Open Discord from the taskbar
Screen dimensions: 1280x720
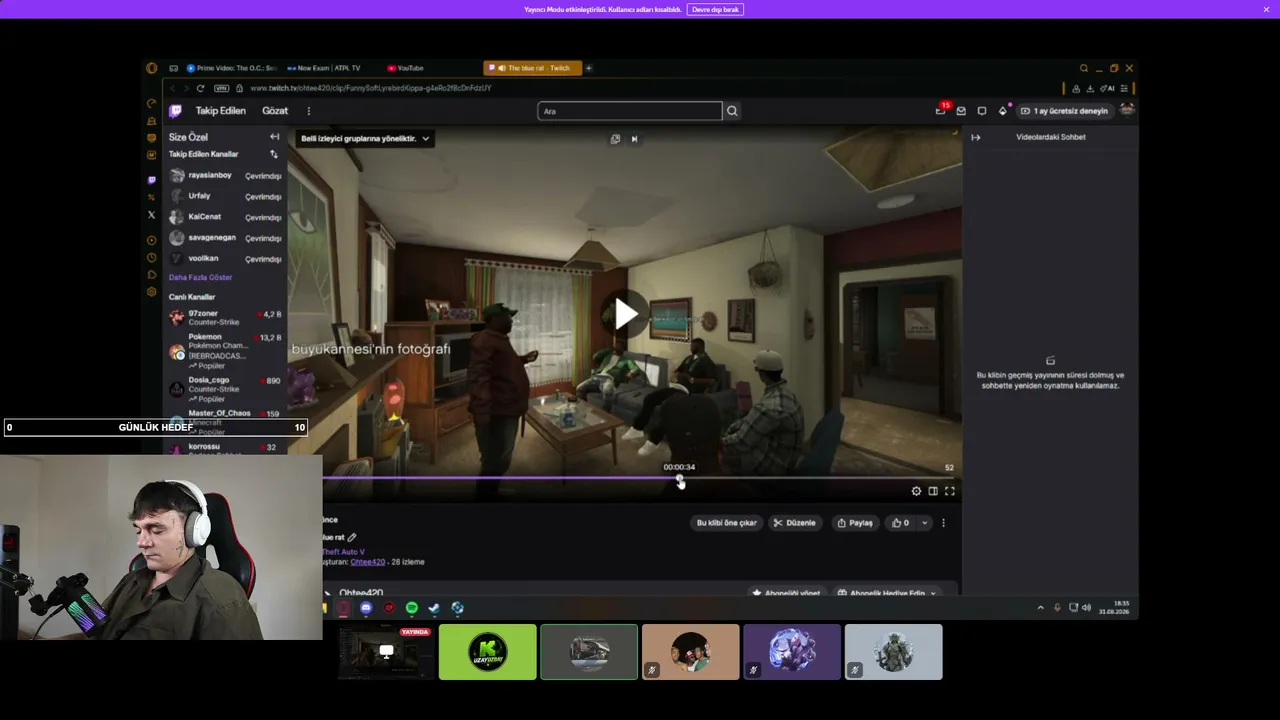[x=366, y=608]
